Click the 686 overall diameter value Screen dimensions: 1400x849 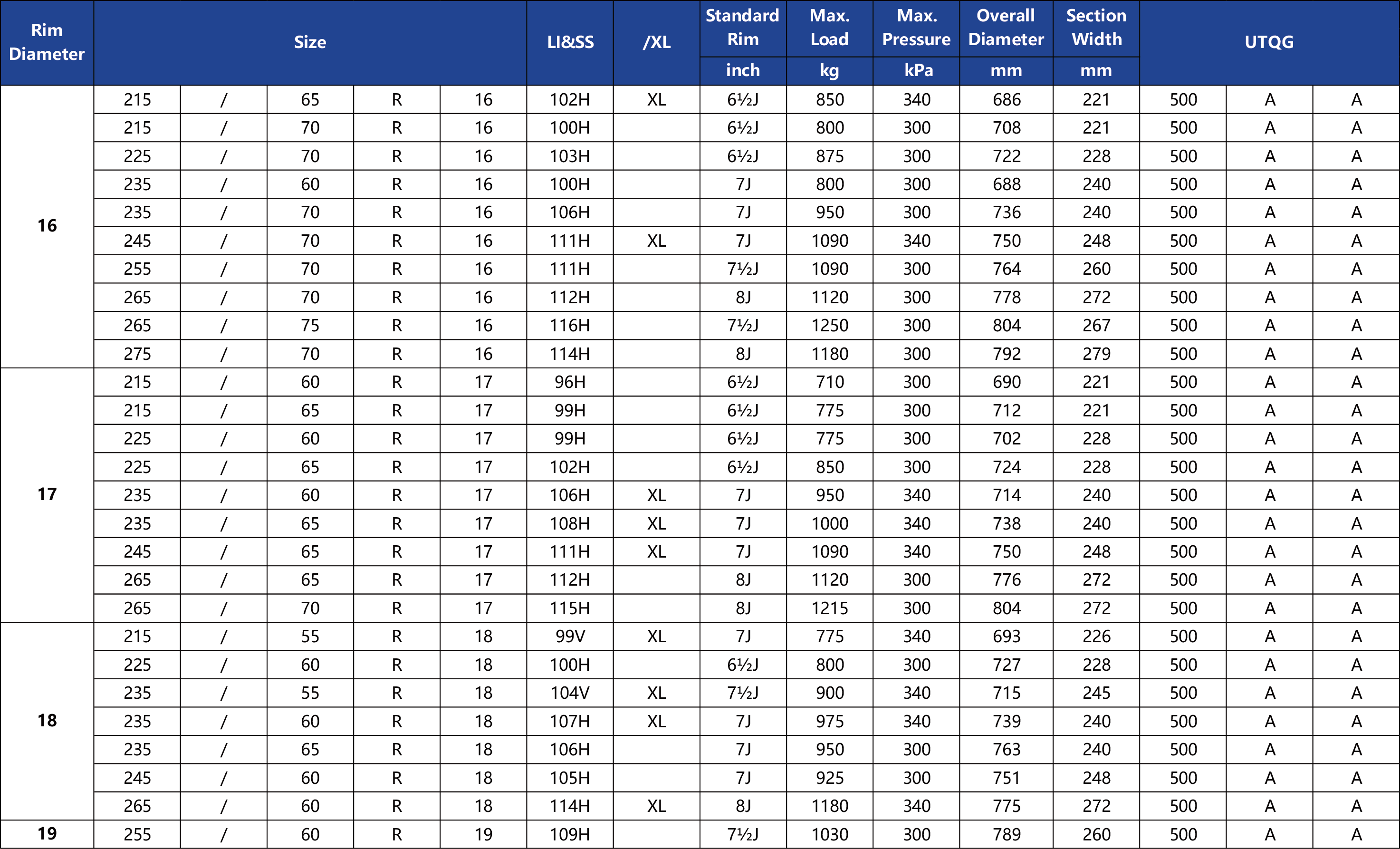pyautogui.click(x=1006, y=99)
